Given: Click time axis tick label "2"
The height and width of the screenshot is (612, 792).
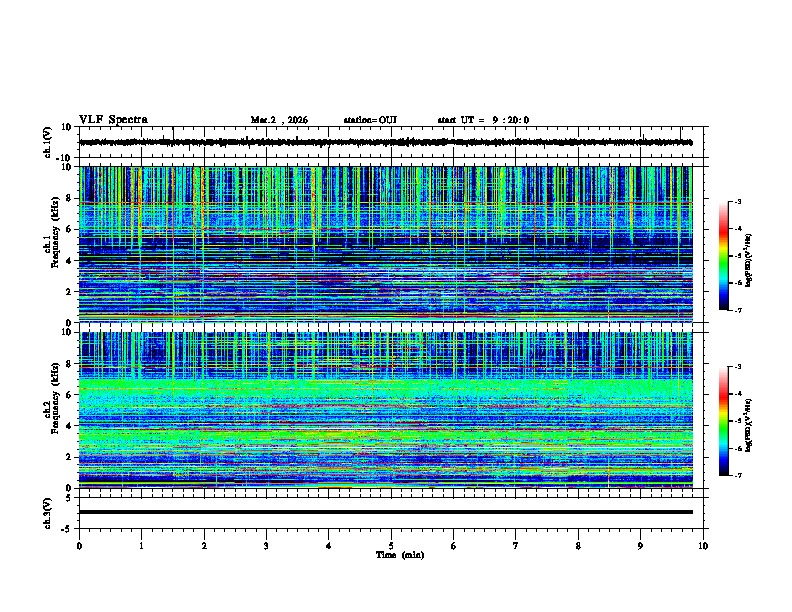Looking at the screenshot, I should click(204, 546).
